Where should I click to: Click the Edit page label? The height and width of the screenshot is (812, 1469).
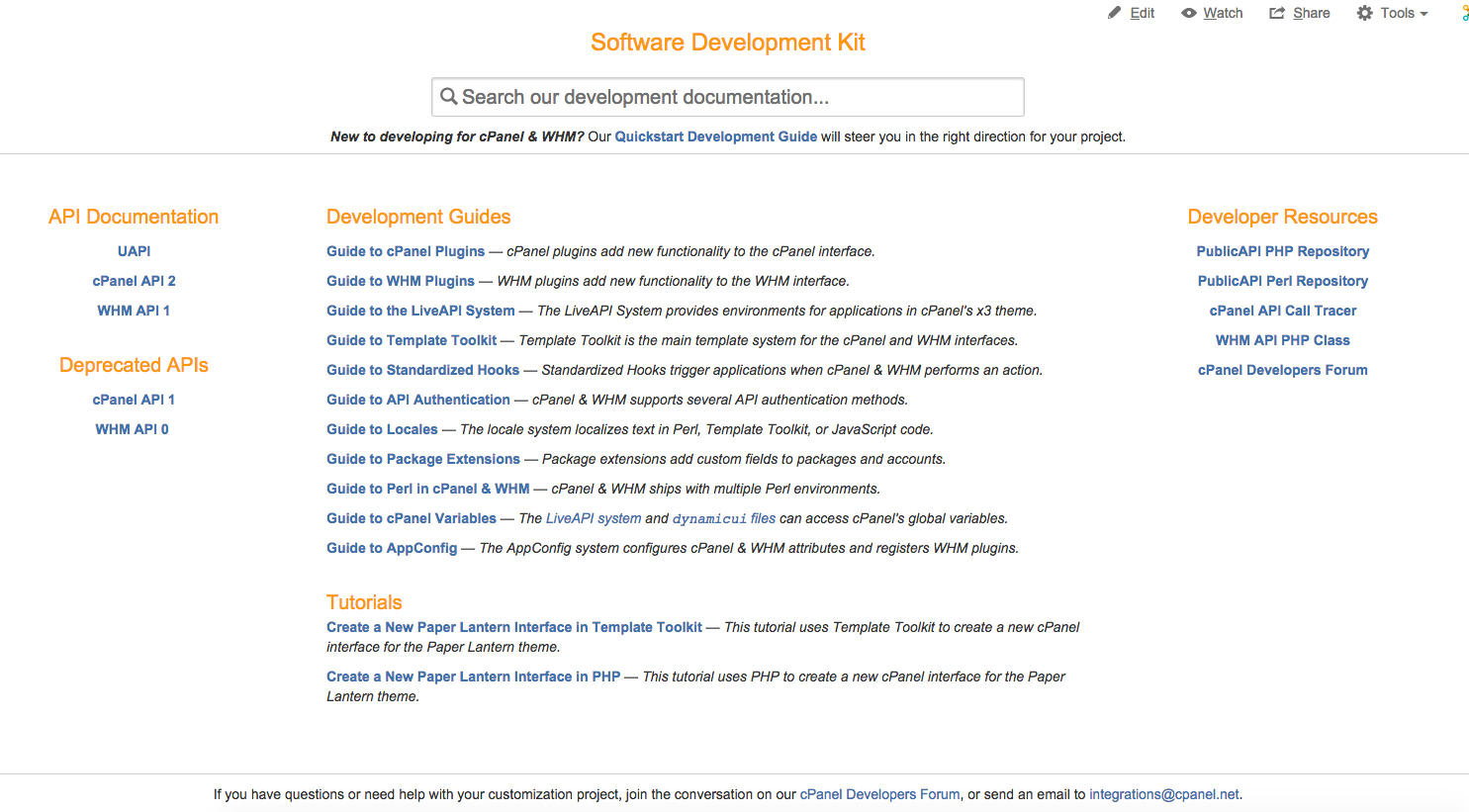1143,13
